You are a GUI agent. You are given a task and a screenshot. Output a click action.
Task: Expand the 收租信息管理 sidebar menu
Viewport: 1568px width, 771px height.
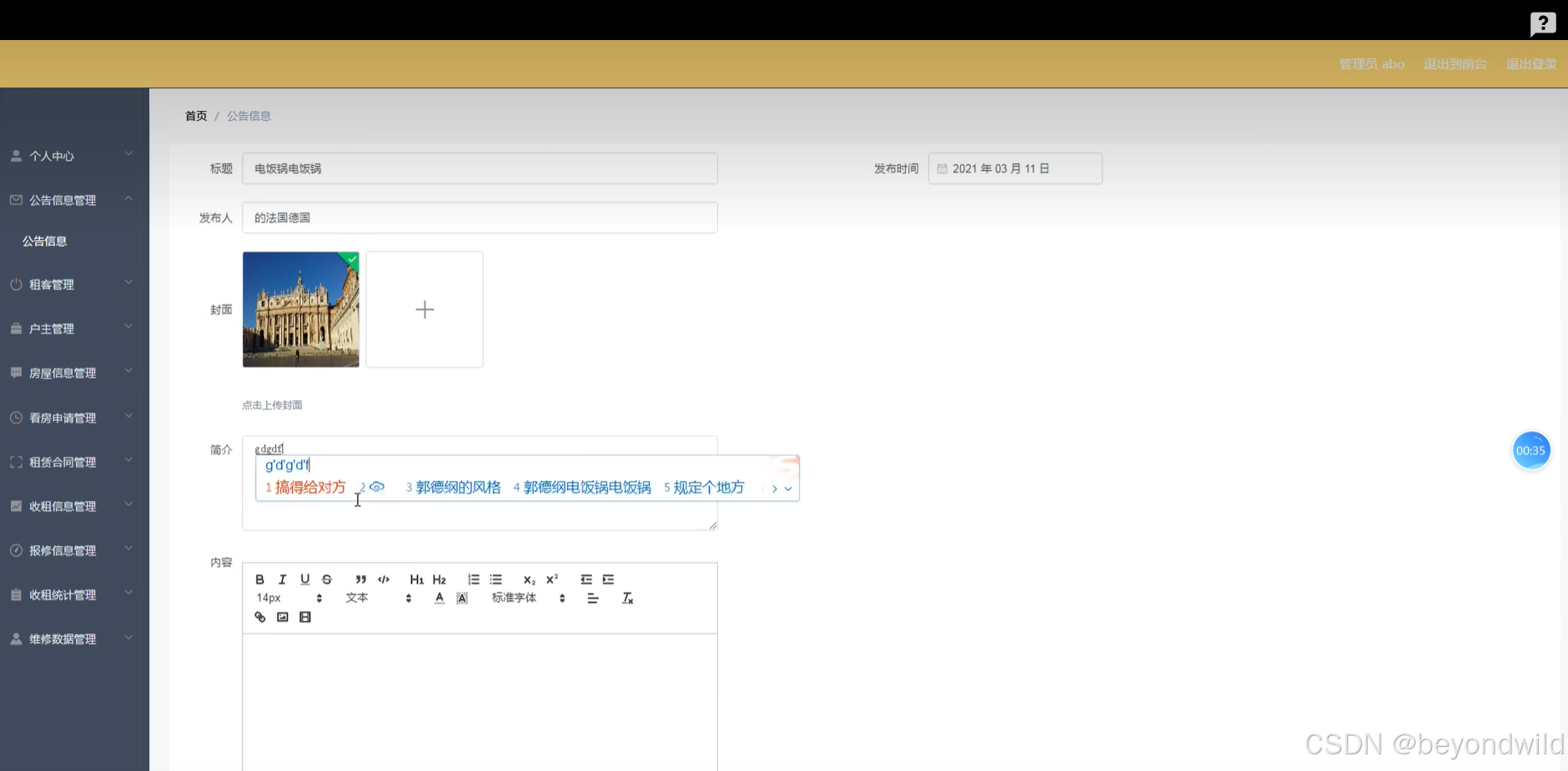point(74,506)
